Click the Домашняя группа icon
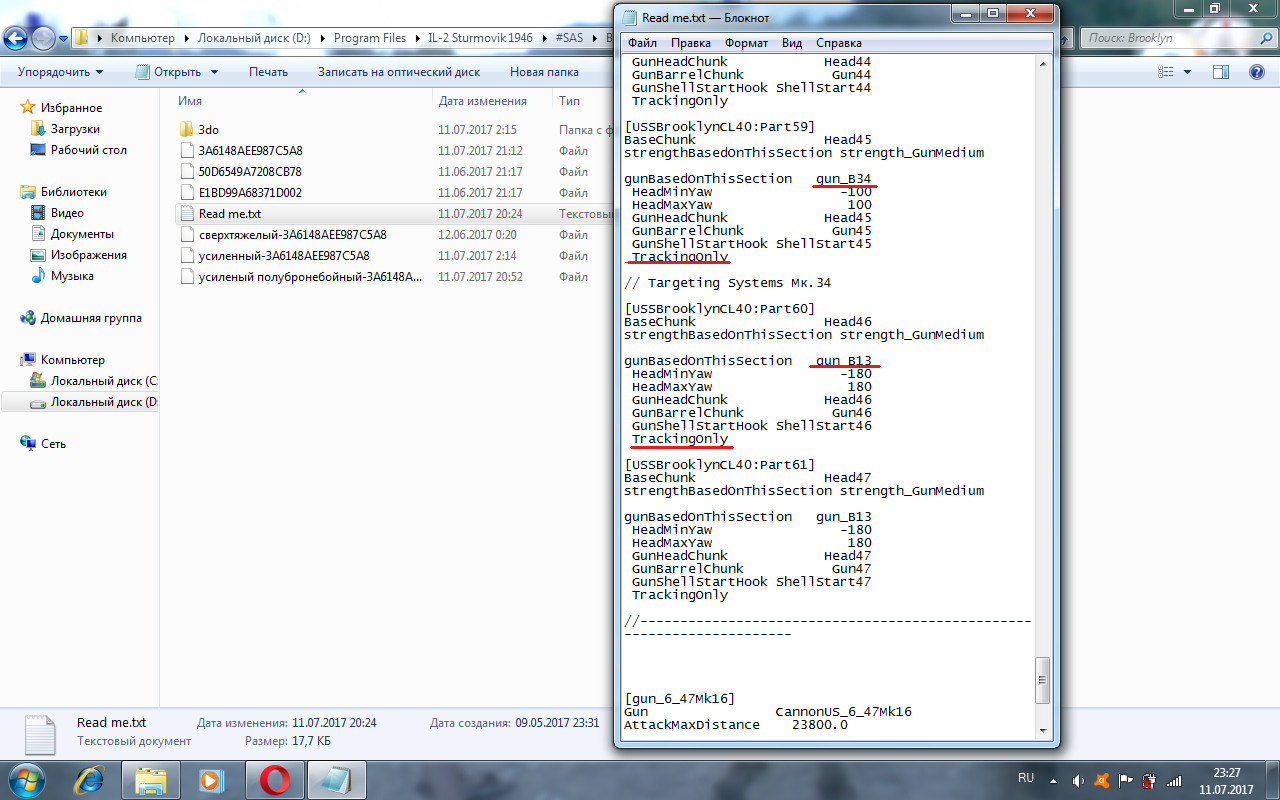 coord(28,318)
